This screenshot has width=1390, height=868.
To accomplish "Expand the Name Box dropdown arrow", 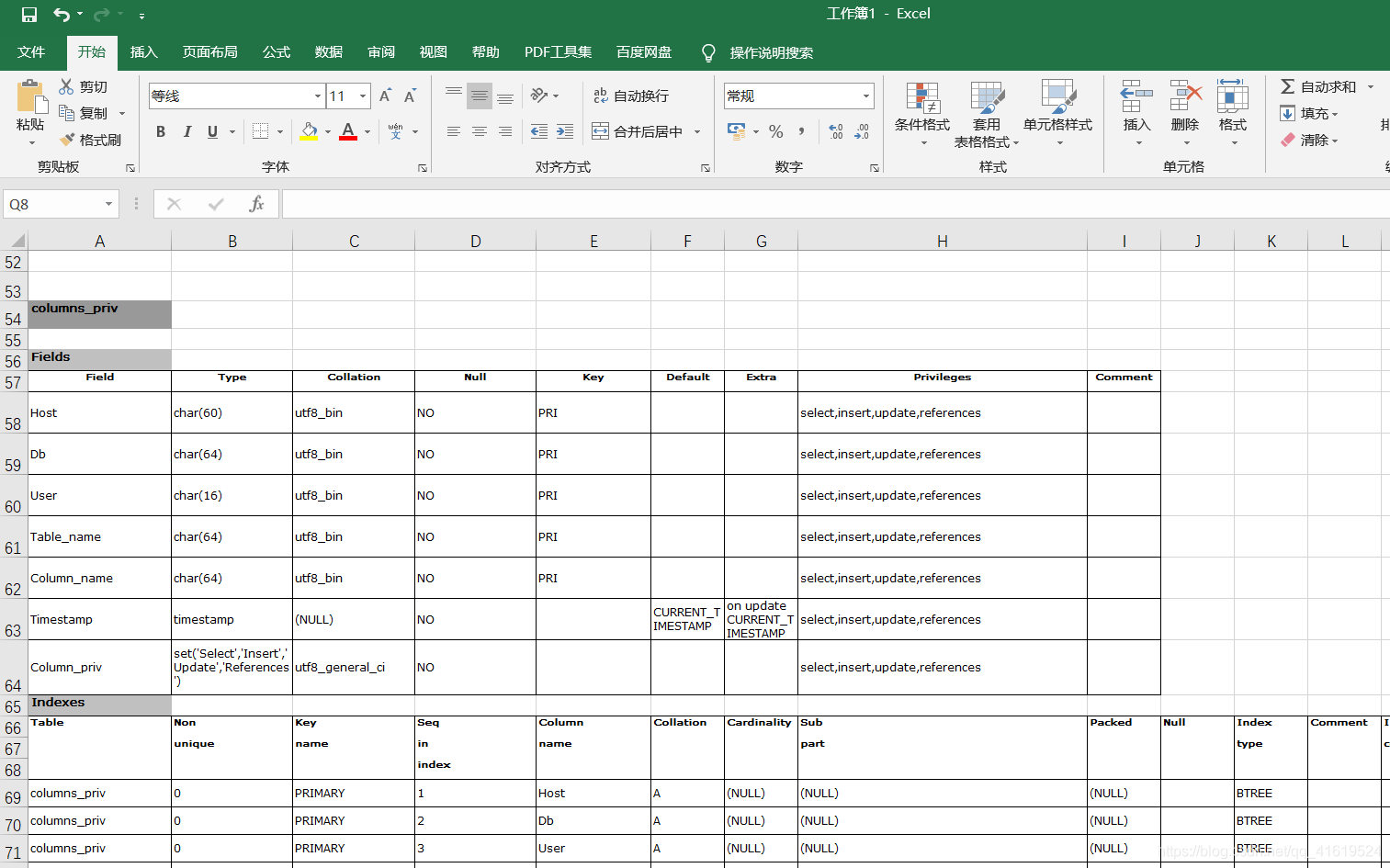I will click(108, 204).
